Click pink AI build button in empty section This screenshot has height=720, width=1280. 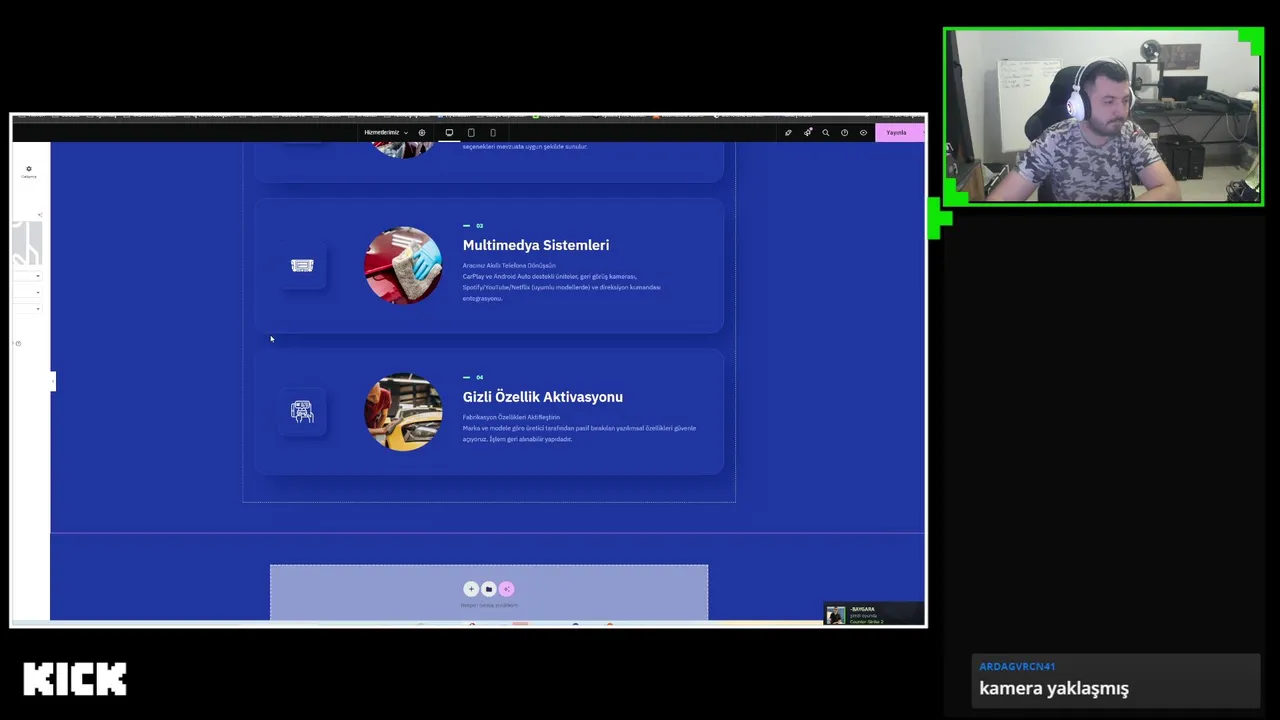point(506,589)
